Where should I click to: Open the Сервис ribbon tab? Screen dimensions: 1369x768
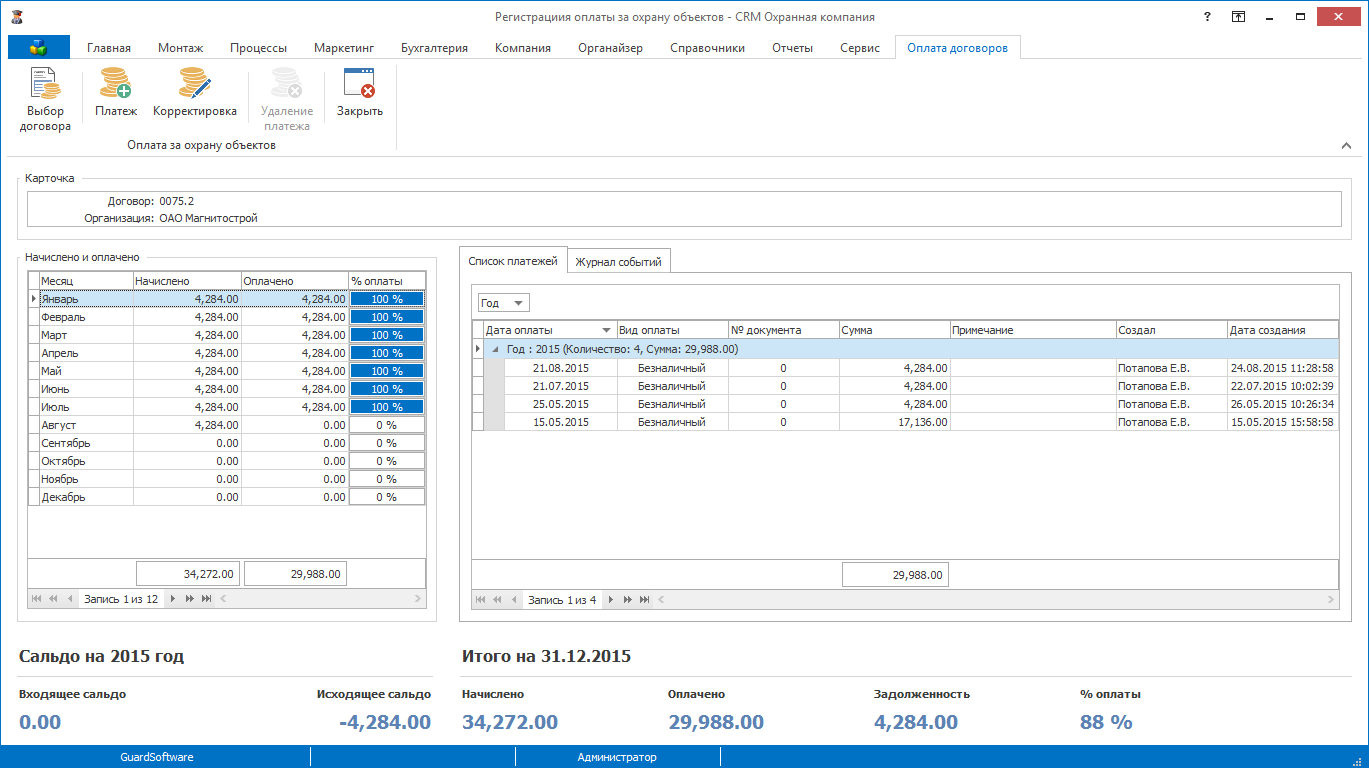click(860, 48)
